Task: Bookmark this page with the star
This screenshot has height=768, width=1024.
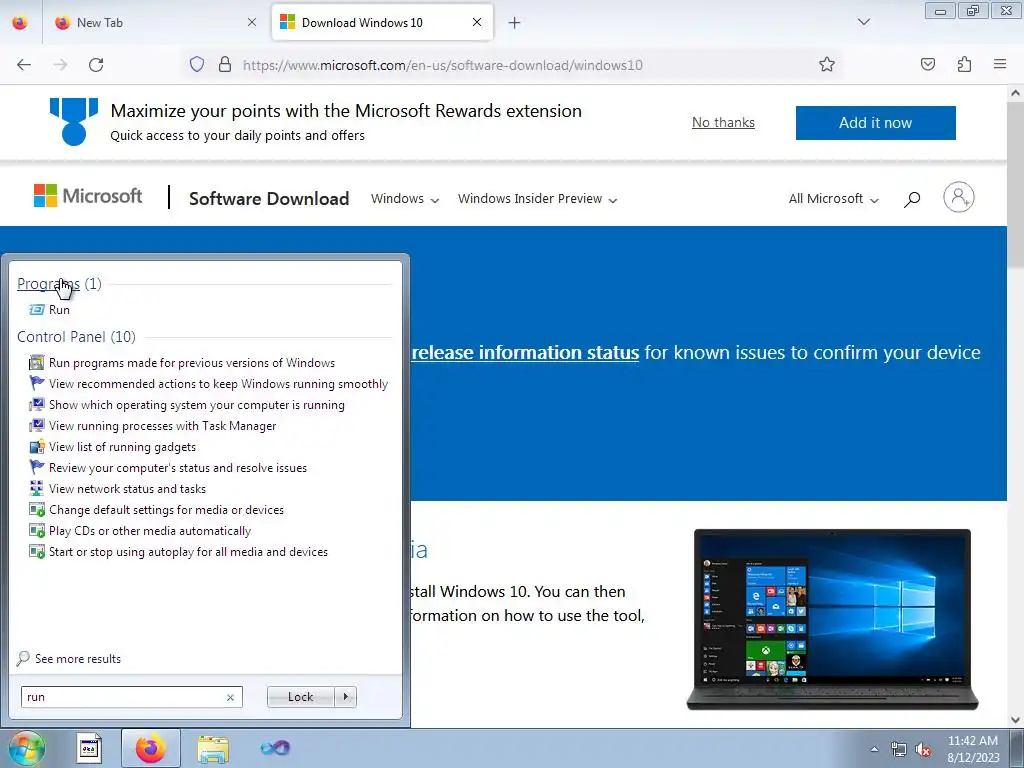Action: tap(827, 64)
